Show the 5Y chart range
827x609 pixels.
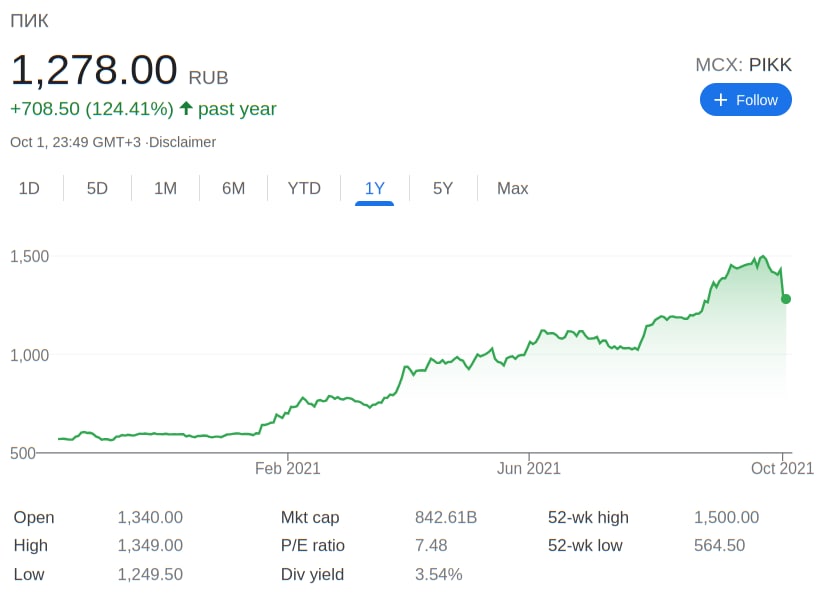click(443, 188)
